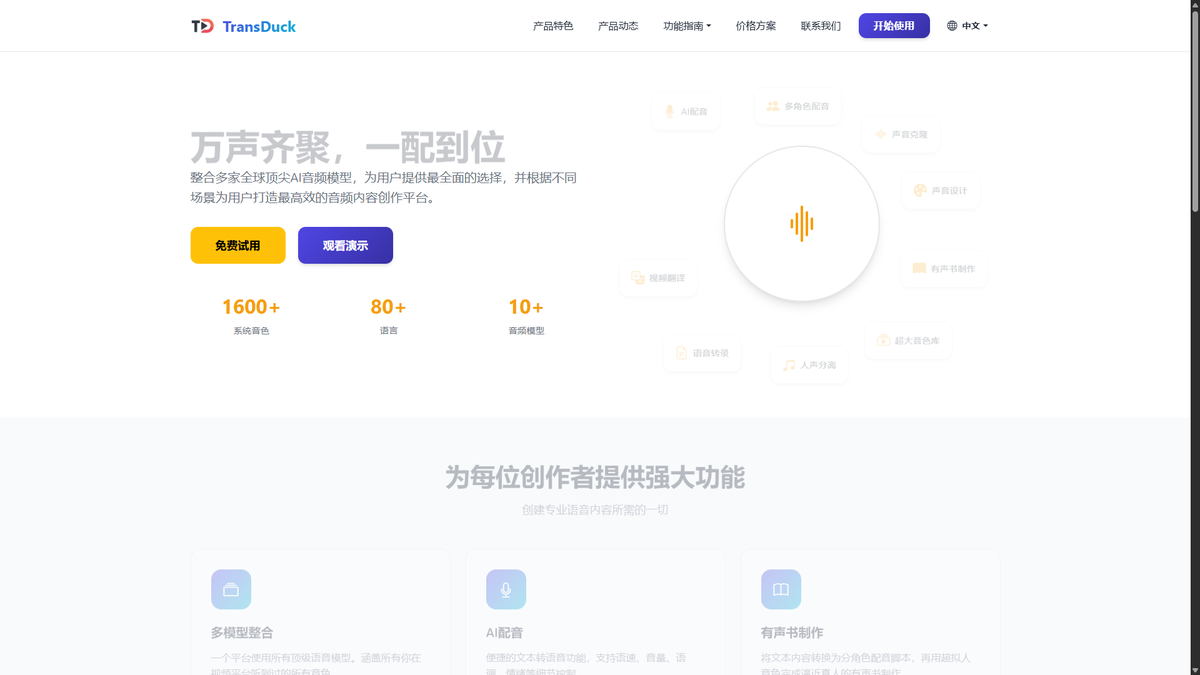Click the purple 观看演示 button
Screen dimensions: 1200x675
[345, 245]
